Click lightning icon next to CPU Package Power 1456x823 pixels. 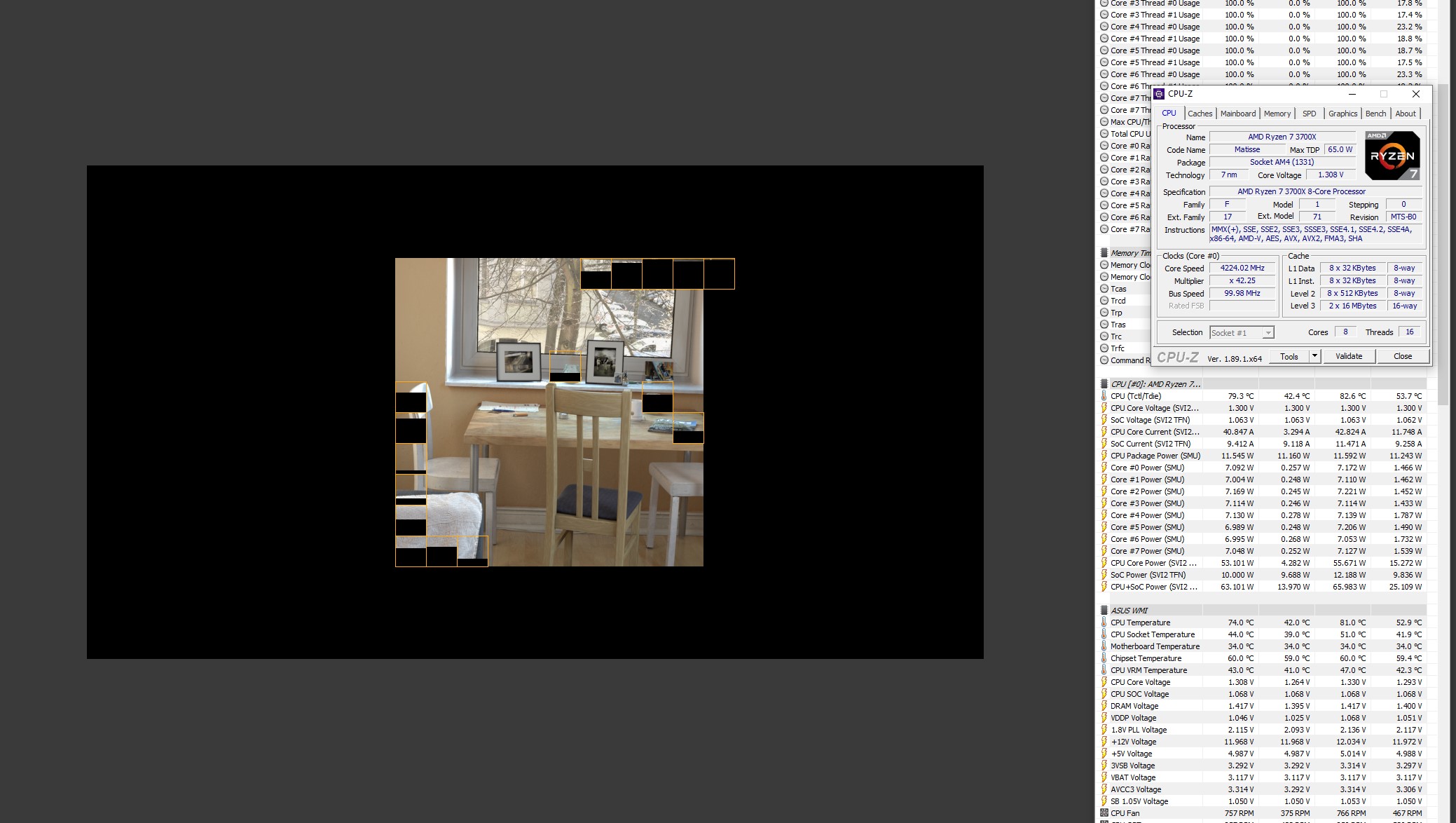[1104, 456]
